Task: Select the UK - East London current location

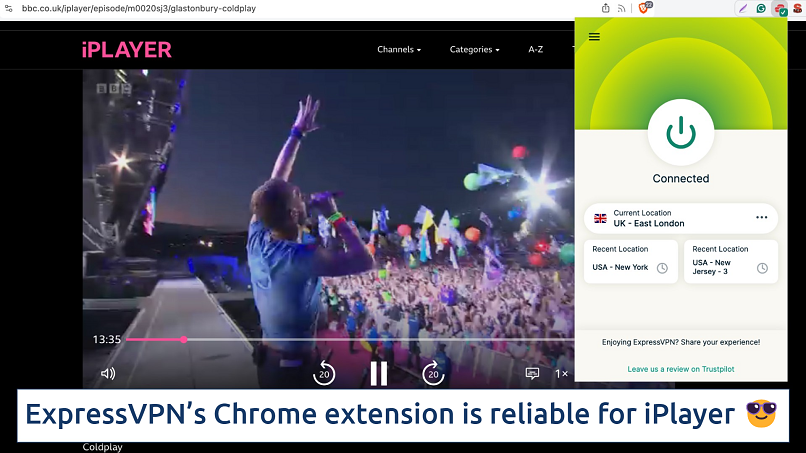Action: click(681, 218)
